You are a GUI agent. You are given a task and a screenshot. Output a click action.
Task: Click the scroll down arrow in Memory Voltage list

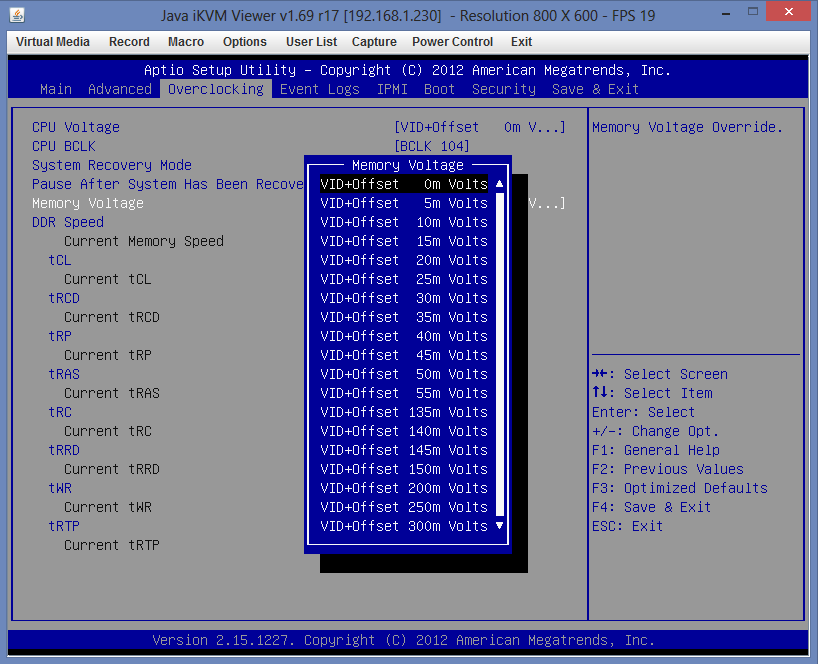click(499, 526)
